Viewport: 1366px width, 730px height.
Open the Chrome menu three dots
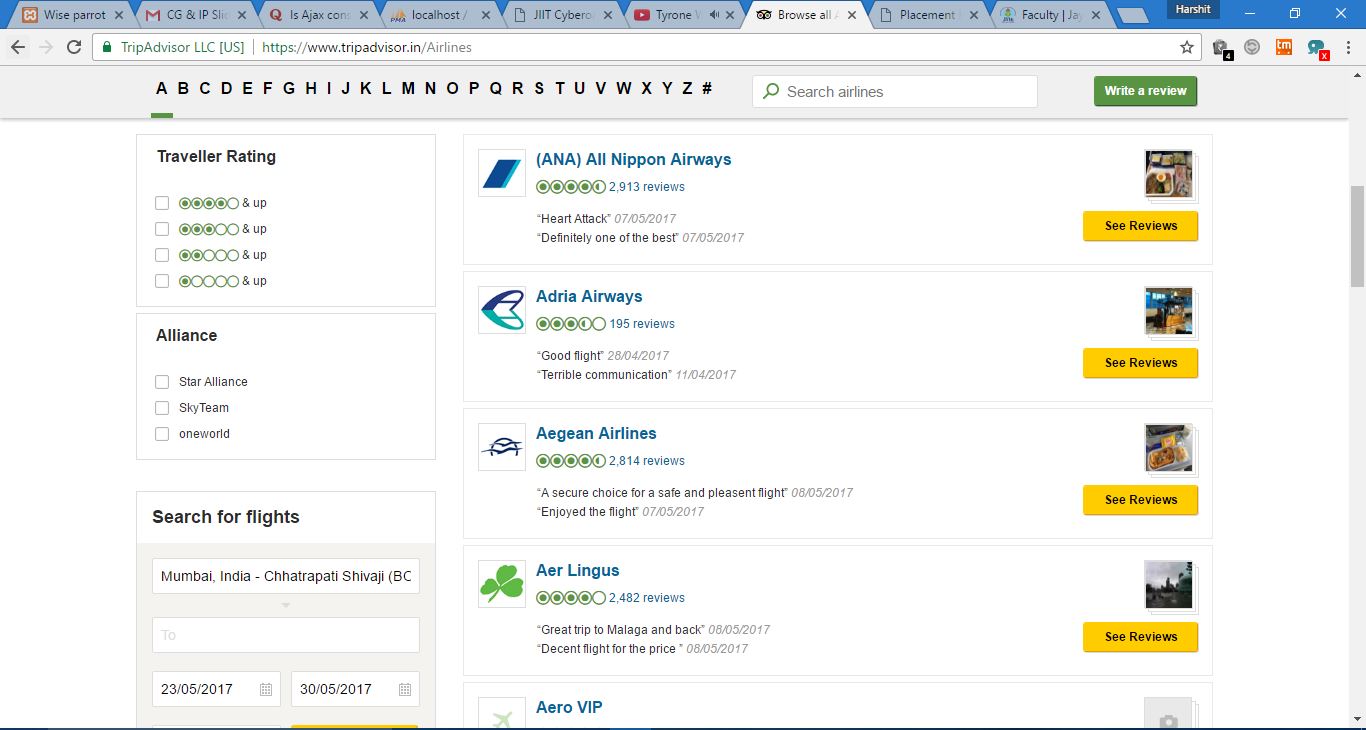(1347, 47)
